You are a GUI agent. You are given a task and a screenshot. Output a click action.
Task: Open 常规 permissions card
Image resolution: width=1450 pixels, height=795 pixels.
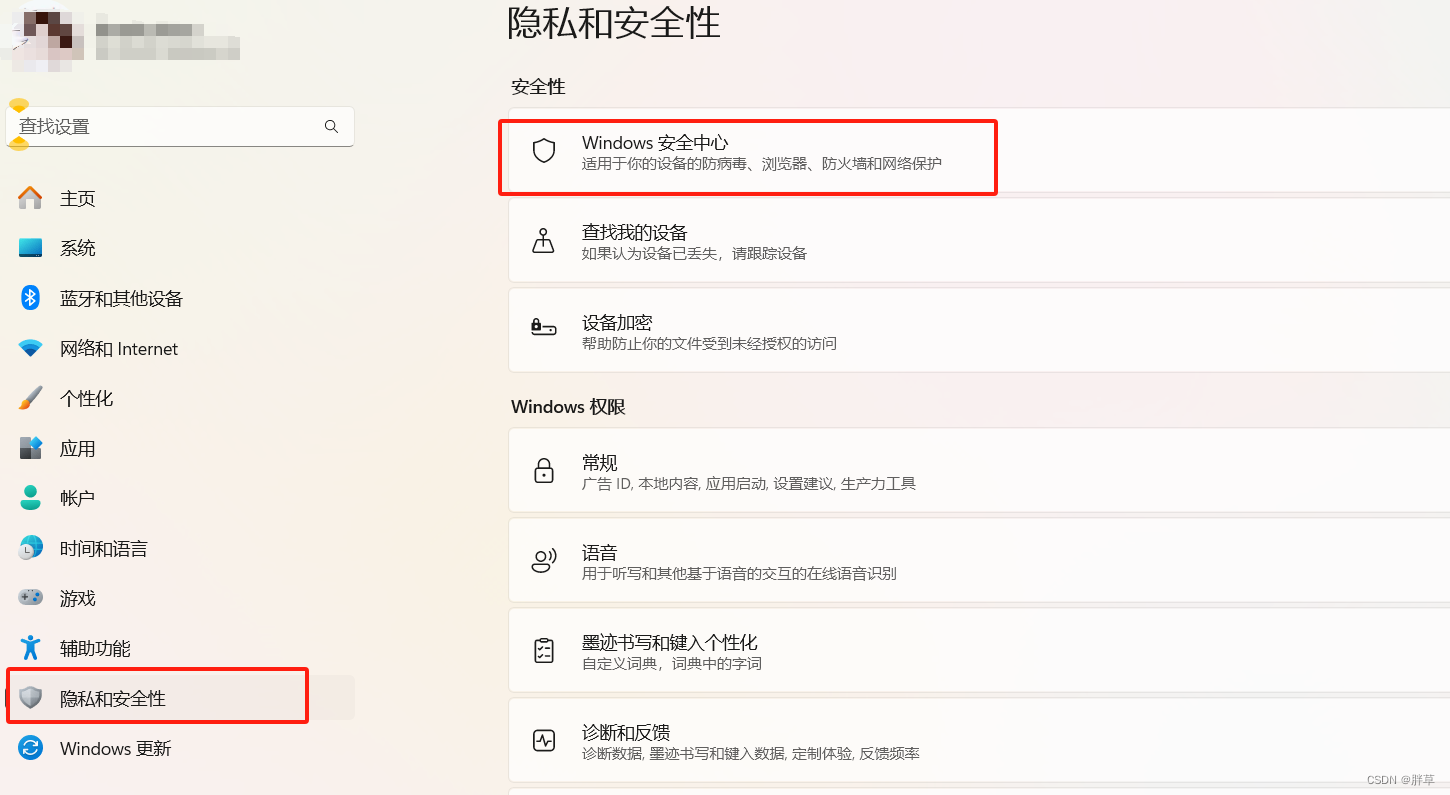click(x=979, y=471)
